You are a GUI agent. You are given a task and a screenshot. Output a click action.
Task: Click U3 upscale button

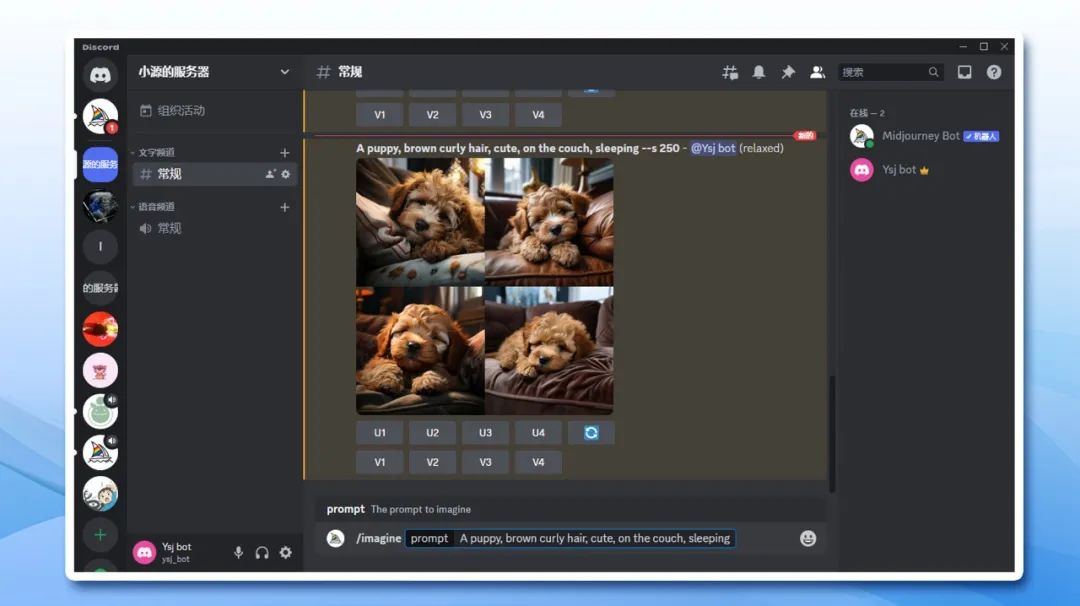click(486, 432)
